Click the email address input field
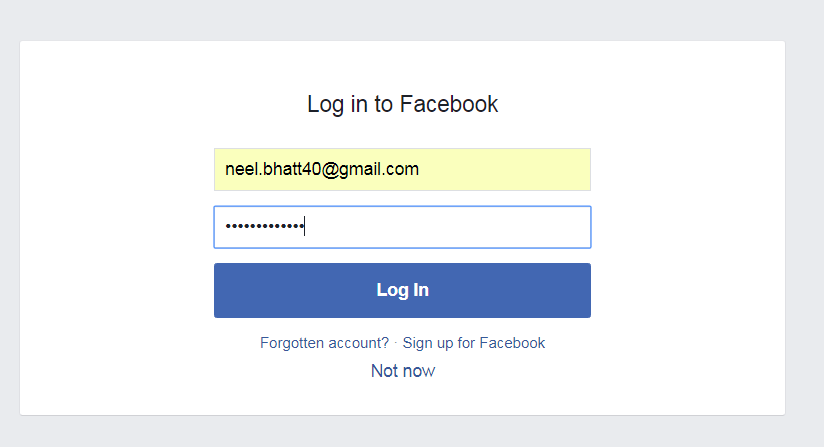The width and height of the screenshot is (824, 447). click(402, 169)
